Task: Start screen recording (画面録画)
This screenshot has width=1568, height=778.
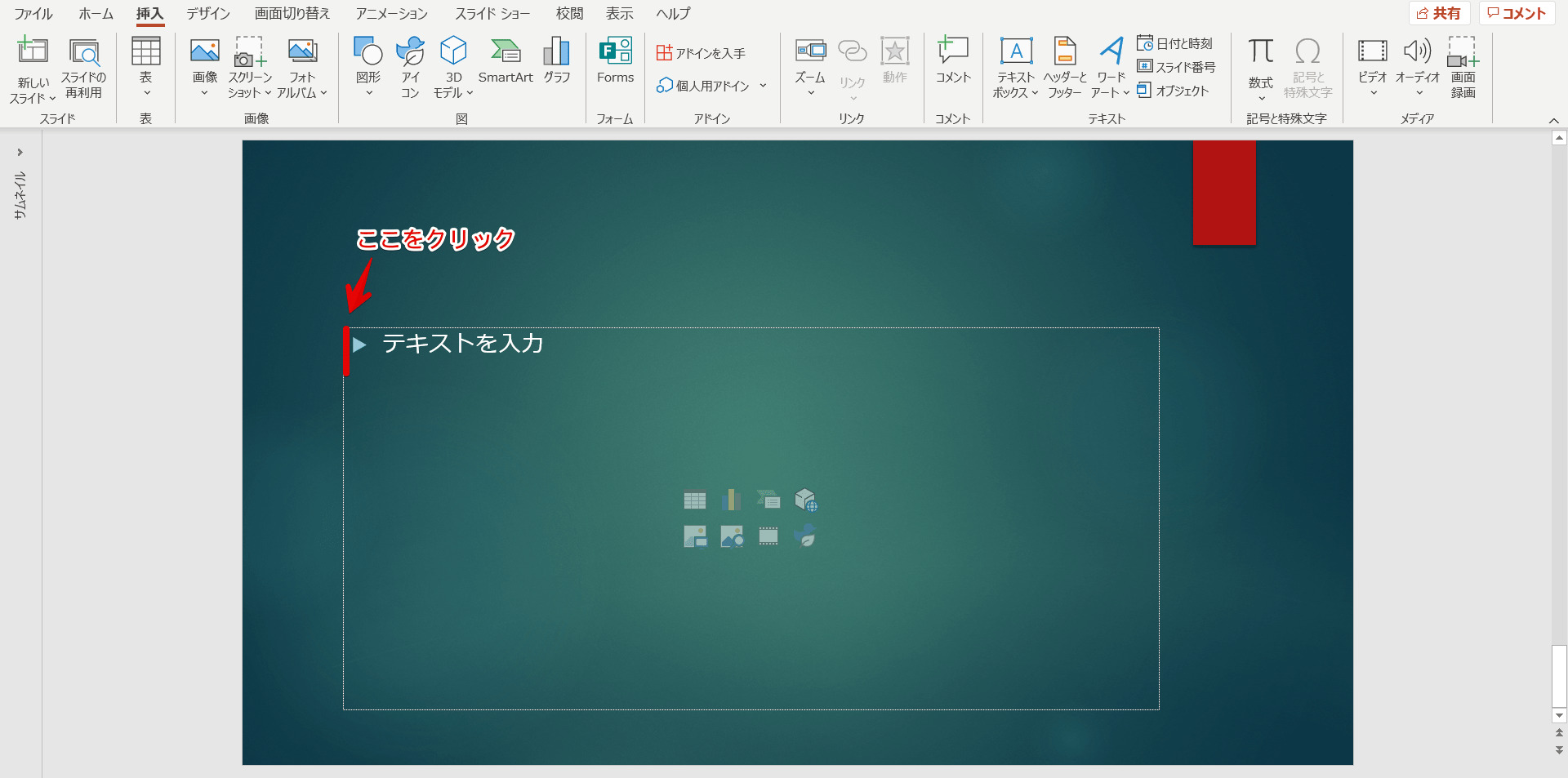Action: pos(1463,69)
